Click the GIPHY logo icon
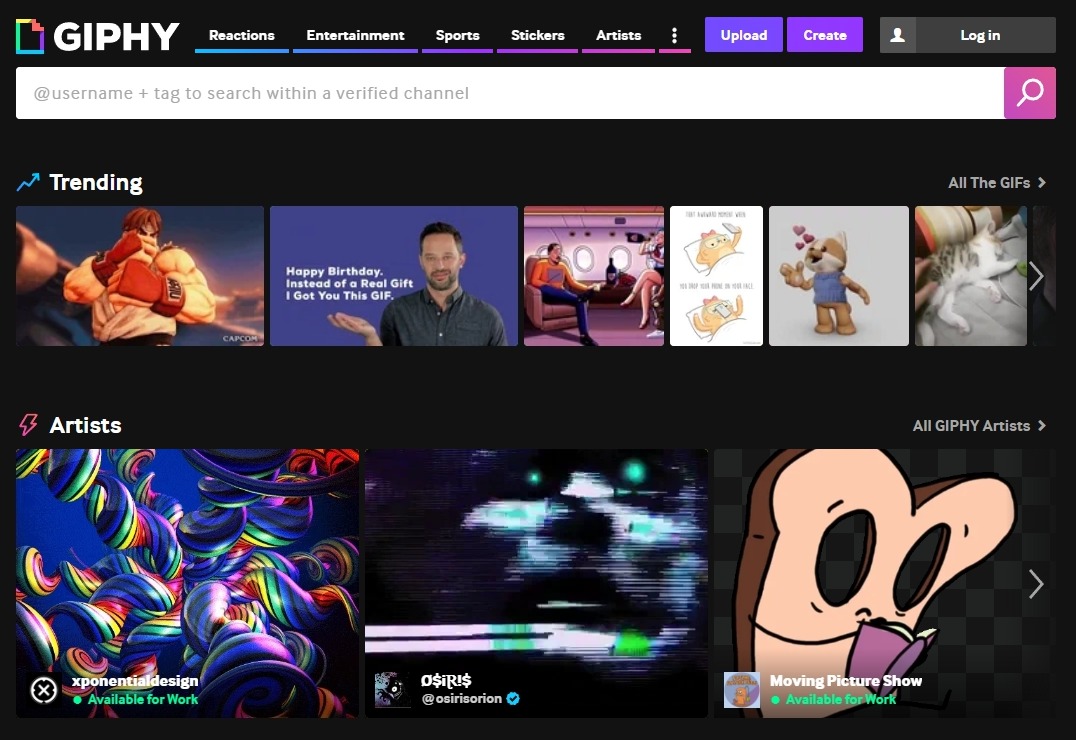1076x740 pixels. point(30,36)
